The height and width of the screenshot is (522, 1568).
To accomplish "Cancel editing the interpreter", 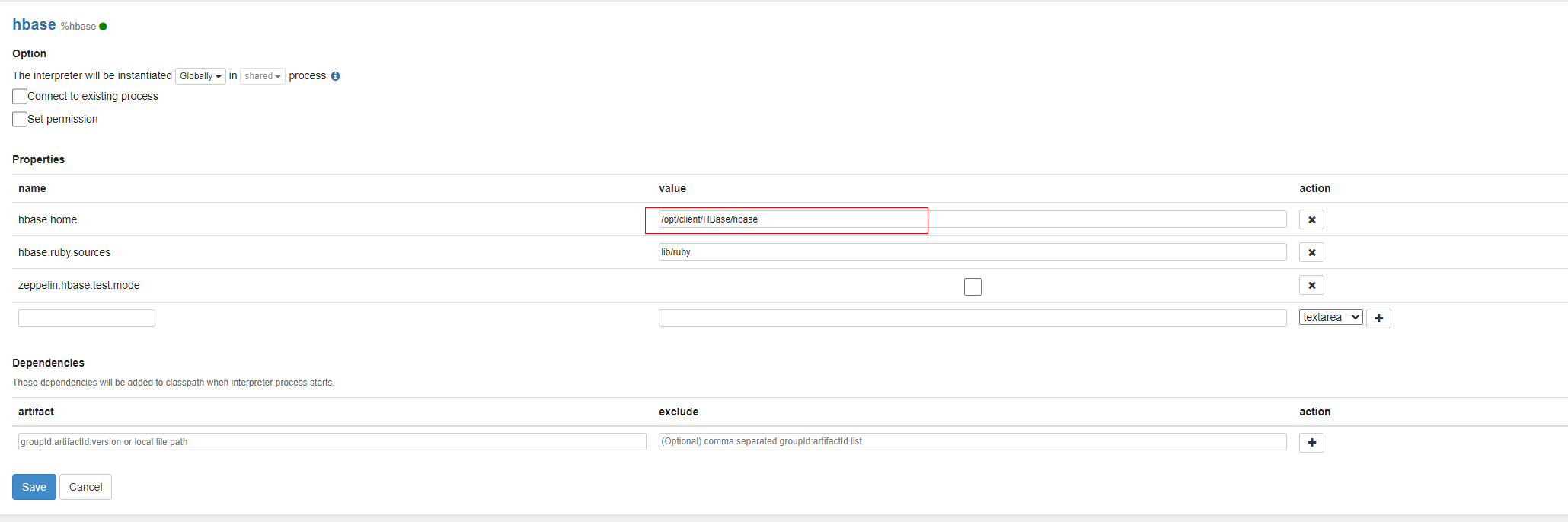I will (85, 487).
